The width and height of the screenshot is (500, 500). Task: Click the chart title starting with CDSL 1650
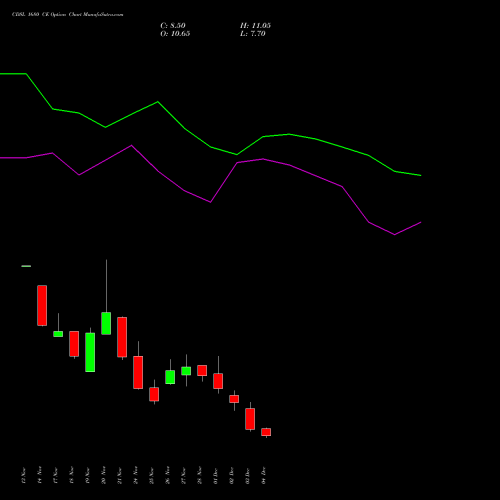[68, 15]
